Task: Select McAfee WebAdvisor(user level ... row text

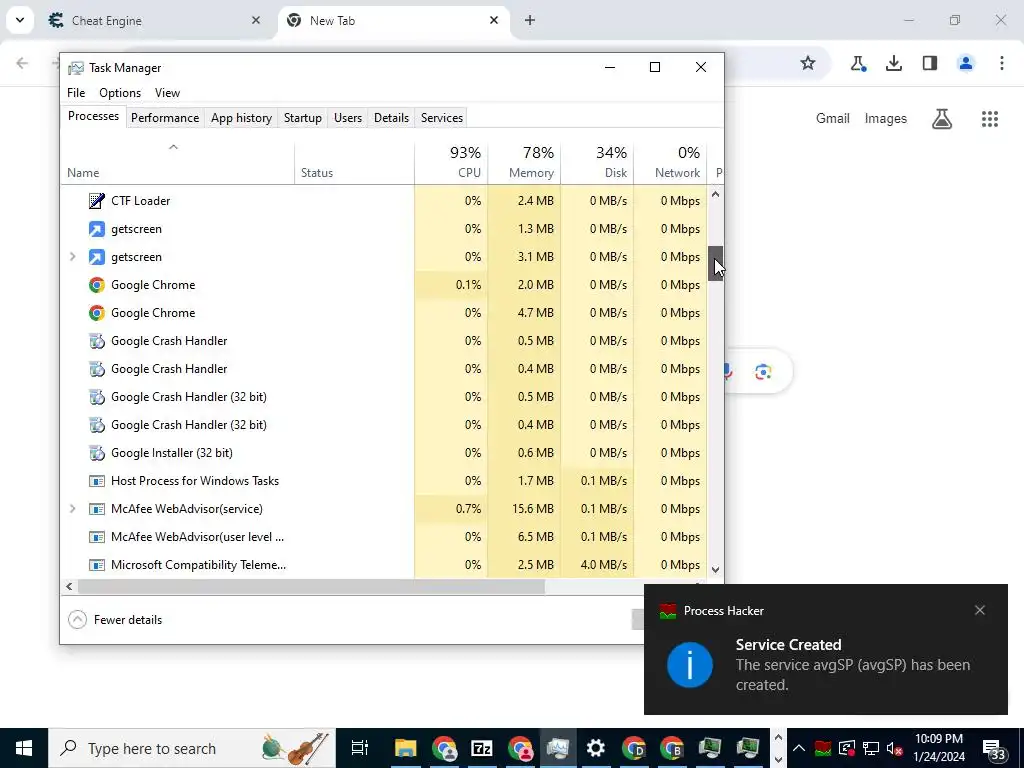Action: coord(197,537)
